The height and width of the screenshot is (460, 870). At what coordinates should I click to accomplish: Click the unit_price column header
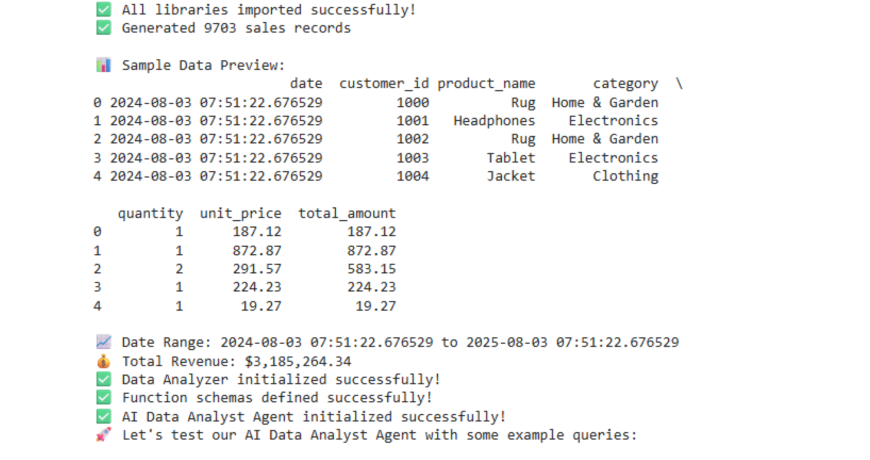pyautogui.click(x=240, y=214)
